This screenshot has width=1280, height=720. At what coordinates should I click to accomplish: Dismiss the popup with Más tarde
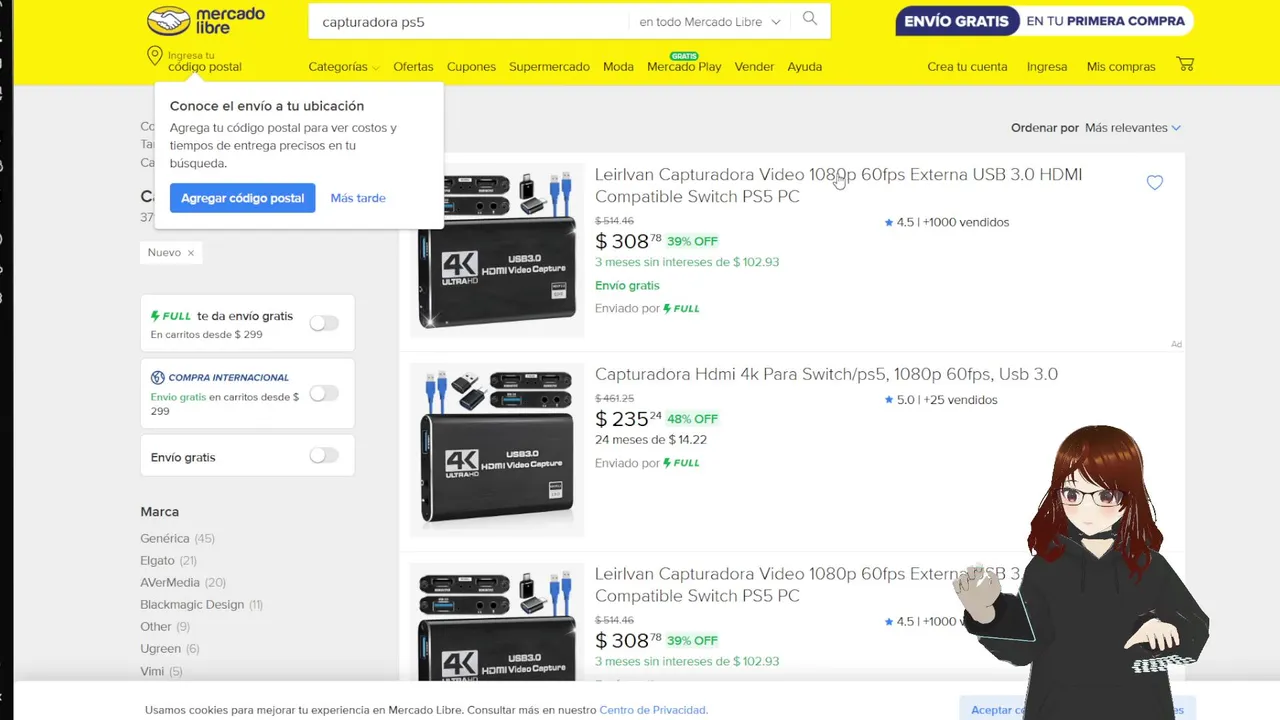coord(358,198)
